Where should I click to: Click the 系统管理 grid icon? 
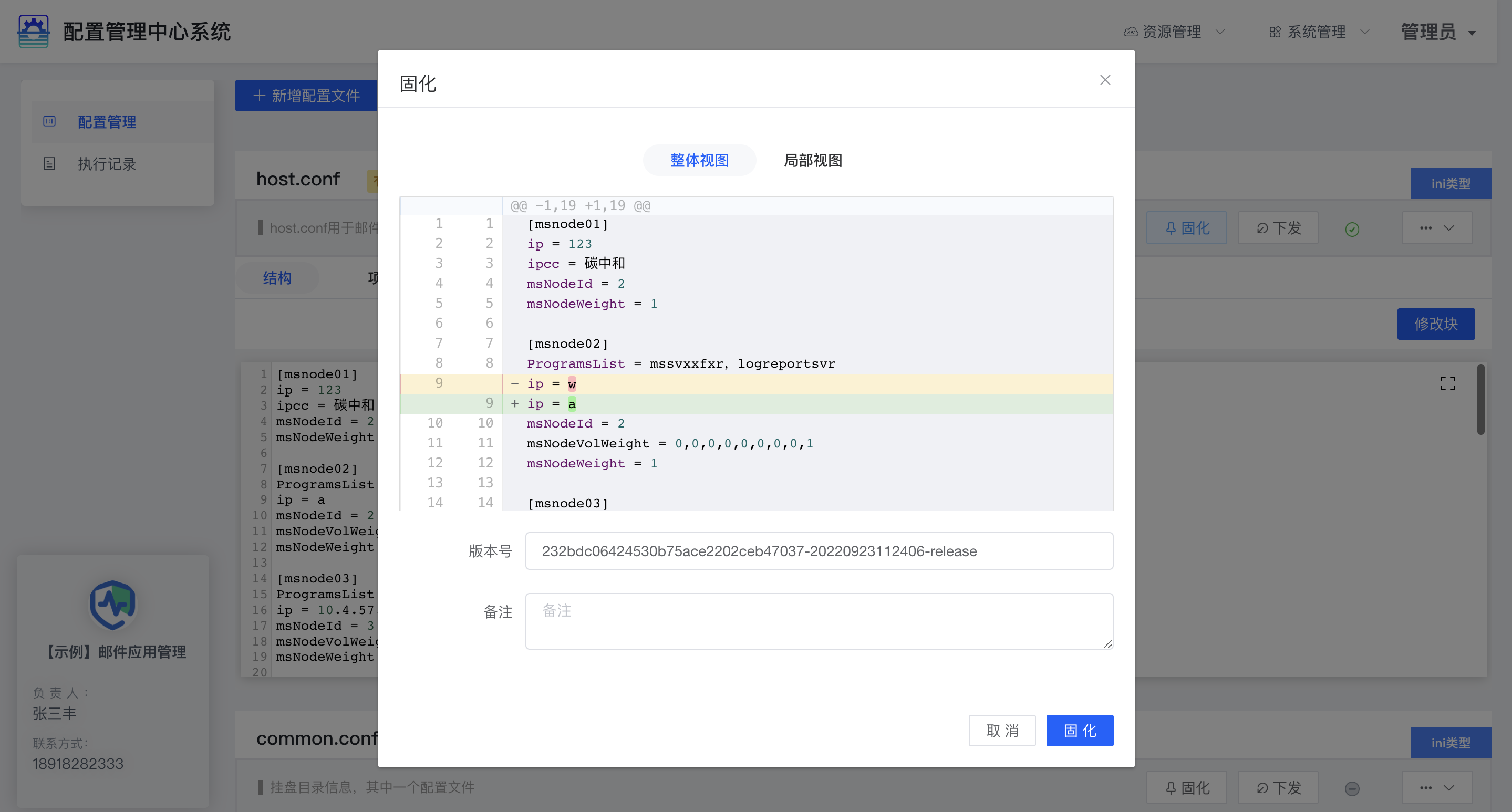[1275, 32]
